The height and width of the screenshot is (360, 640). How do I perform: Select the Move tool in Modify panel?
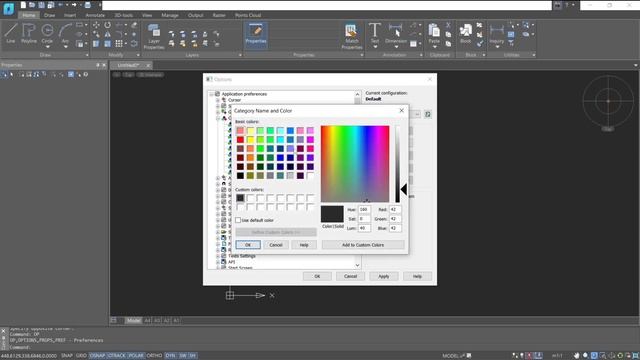[x=96, y=25]
